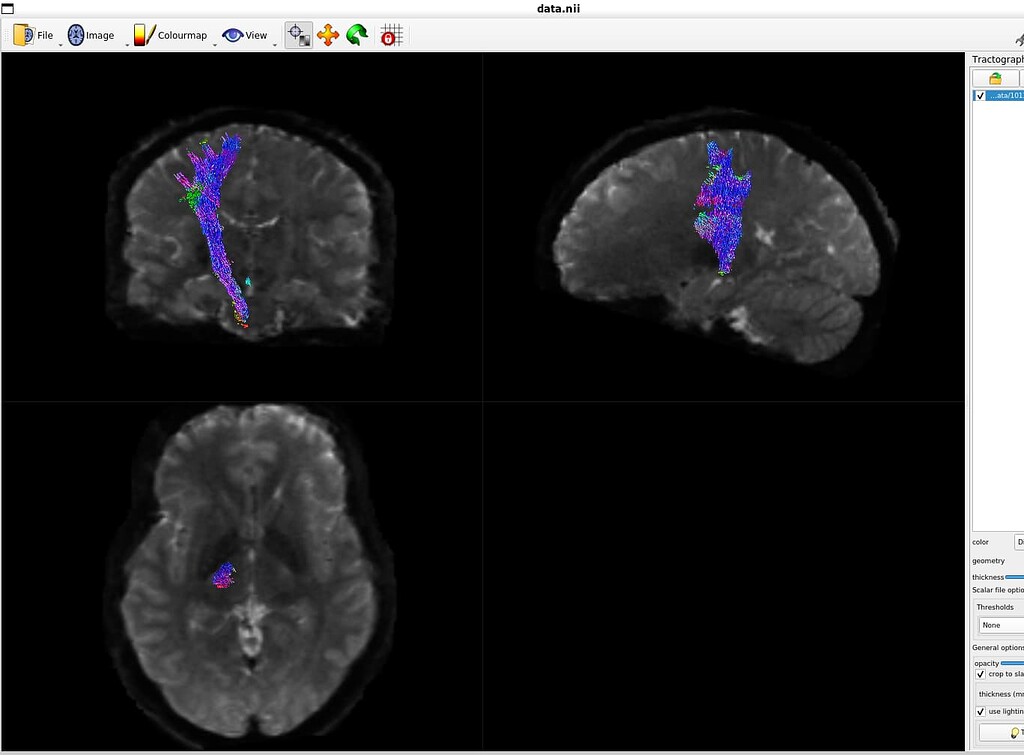The image size is (1024, 755).
Task: Toggle the crop to slab checkbox
Action: pos(980,674)
